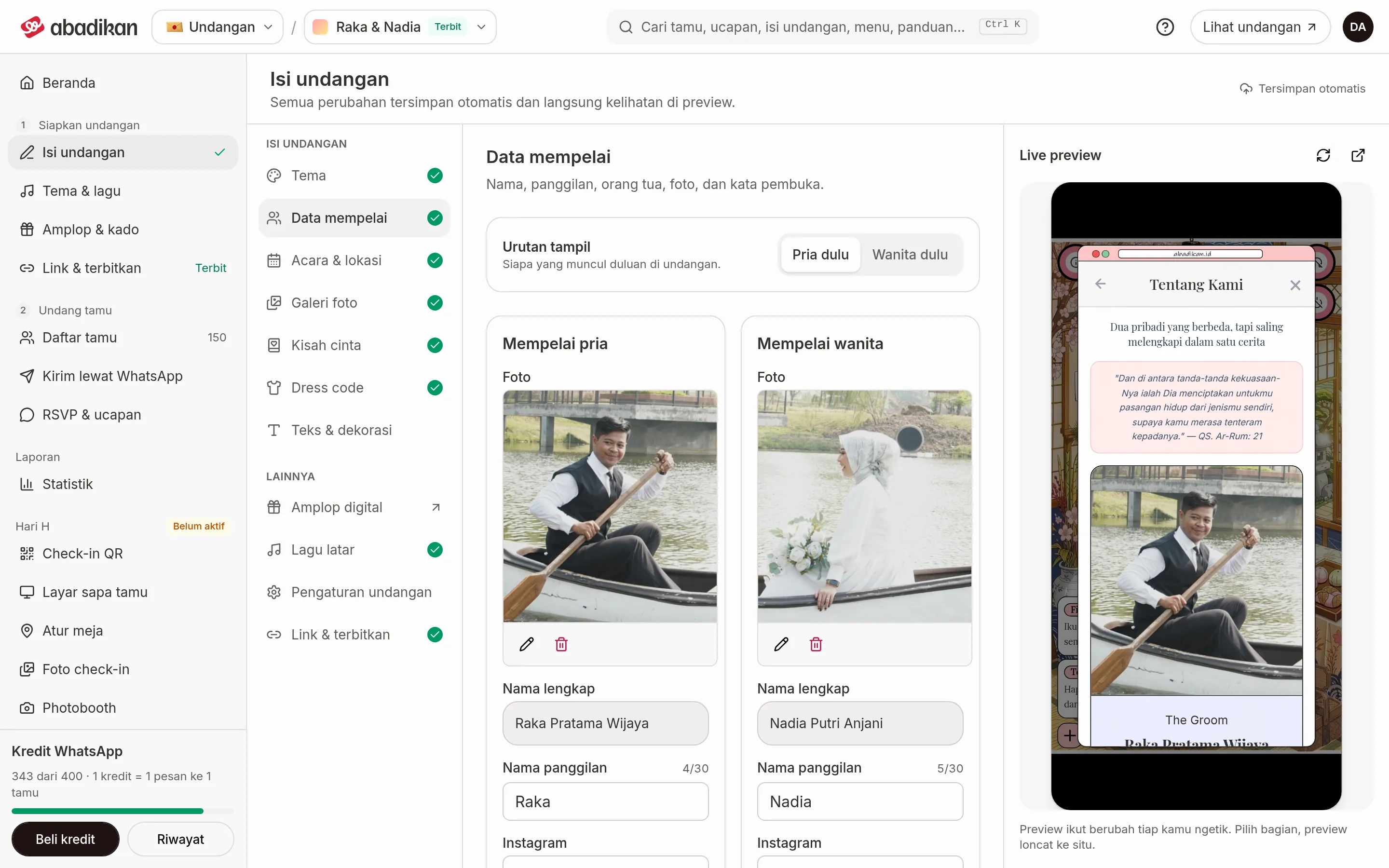The width and height of the screenshot is (1389, 868).
Task: Refresh the live preview
Action: (x=1323, y=156)
